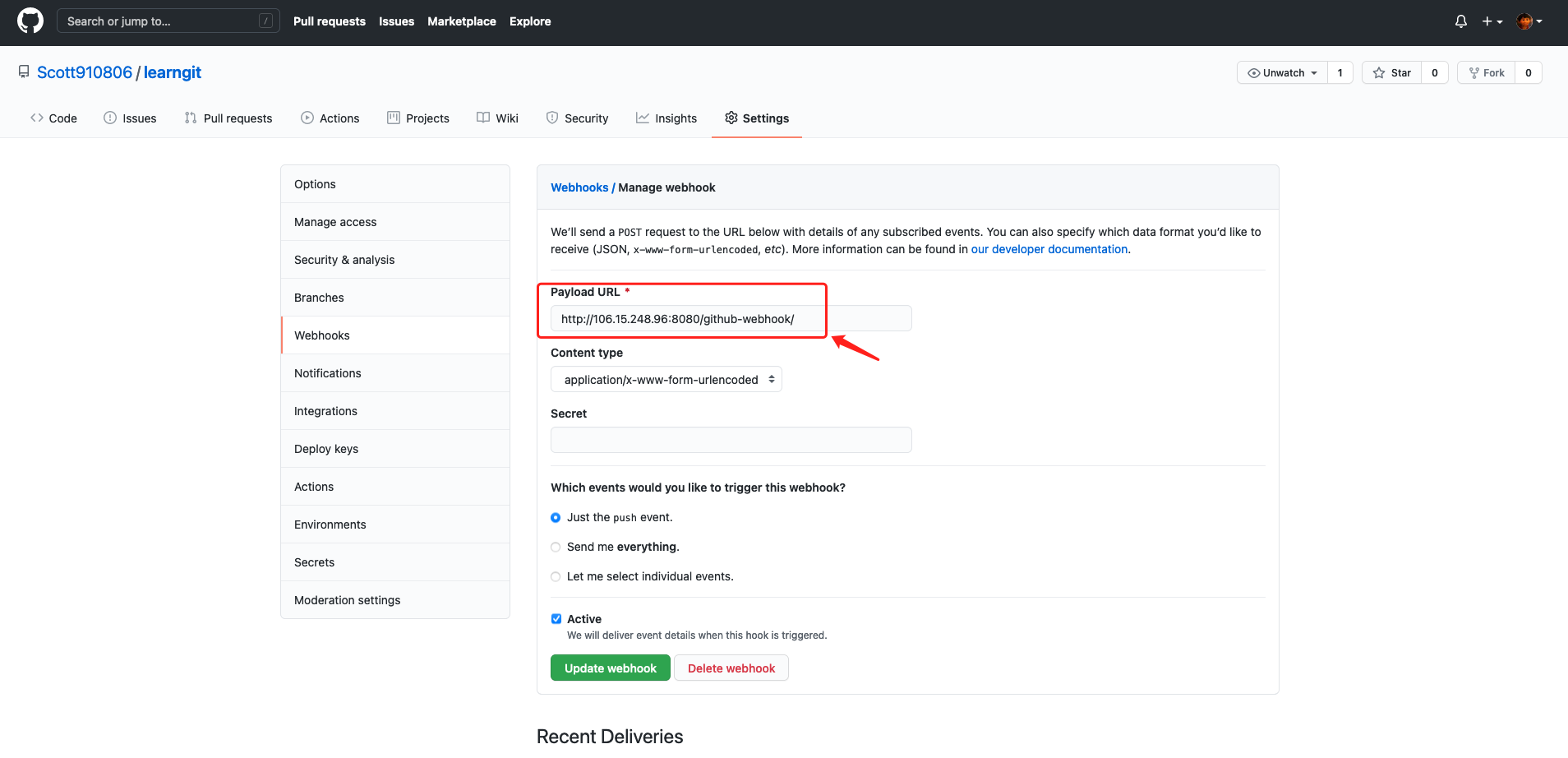1568x758 pixels.
Task: Click the Settings tab gear icon
Action: click(x=731, y=118)
